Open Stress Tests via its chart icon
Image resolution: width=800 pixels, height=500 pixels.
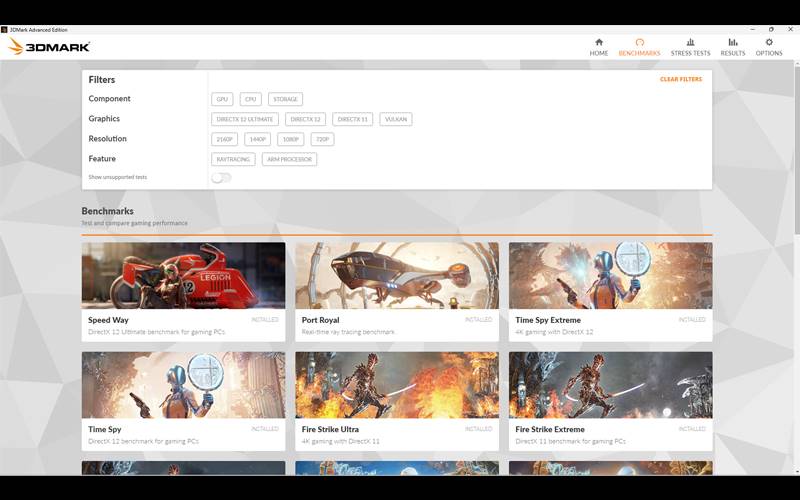[x=690, y=42]
